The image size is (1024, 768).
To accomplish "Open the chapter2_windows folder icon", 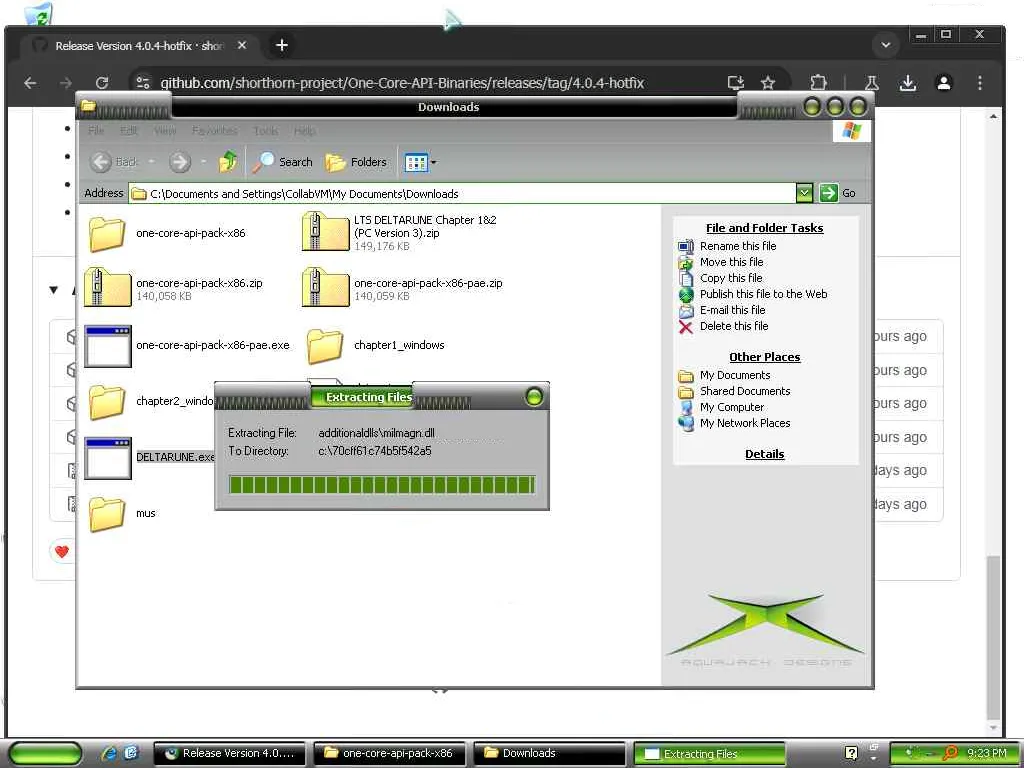I will tap(106, 402).
